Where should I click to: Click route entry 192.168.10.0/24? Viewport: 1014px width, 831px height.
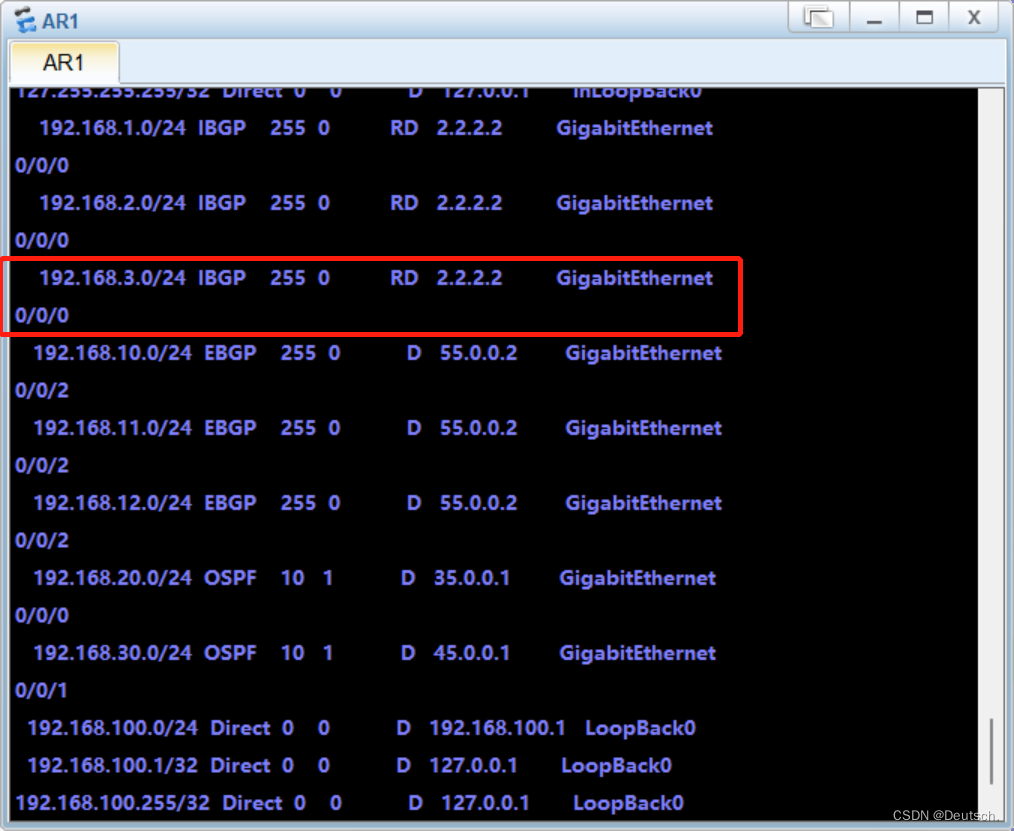click(x=113, y=353)
